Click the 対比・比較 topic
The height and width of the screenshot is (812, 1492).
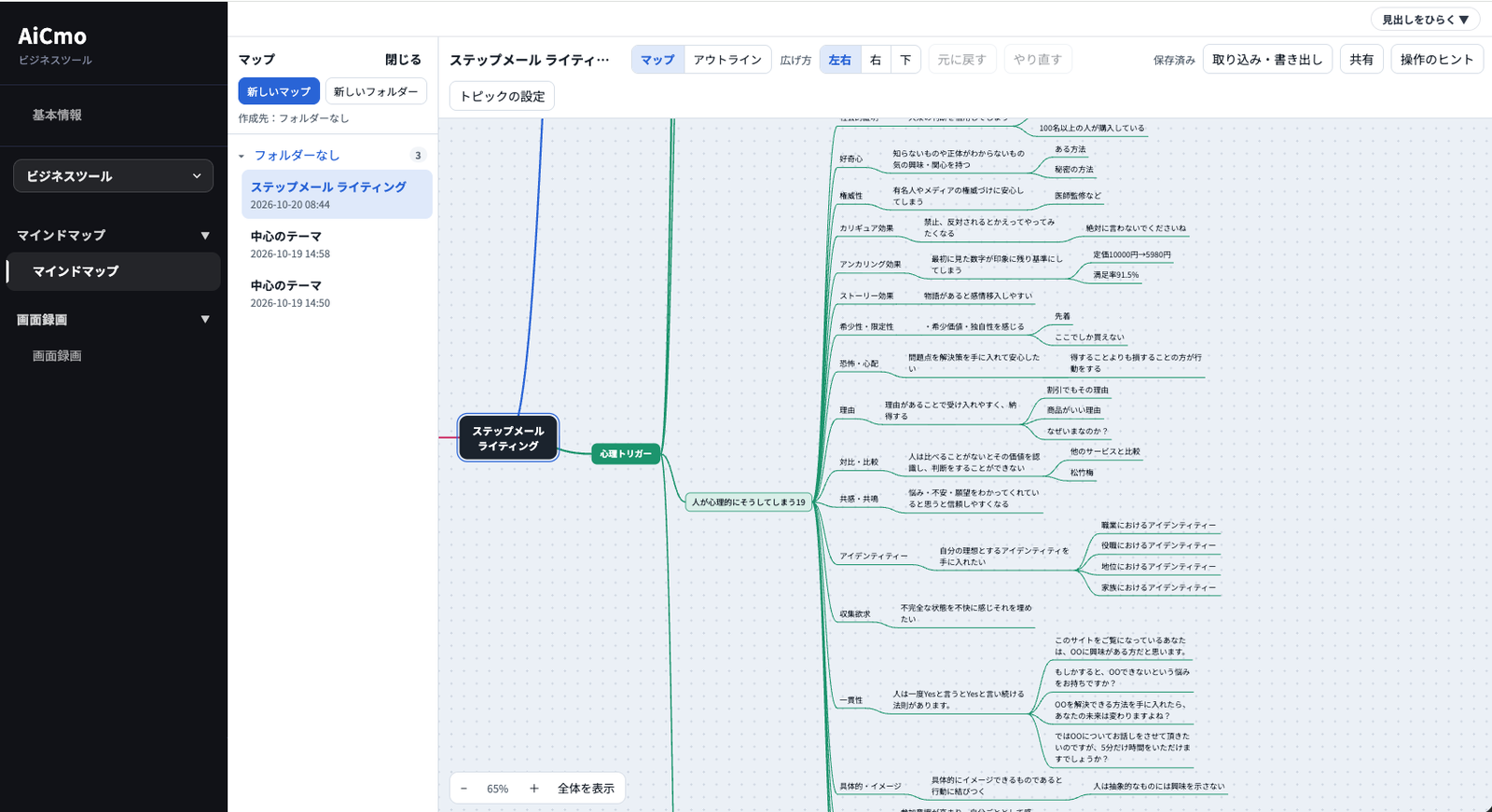(x=859, y=462)
